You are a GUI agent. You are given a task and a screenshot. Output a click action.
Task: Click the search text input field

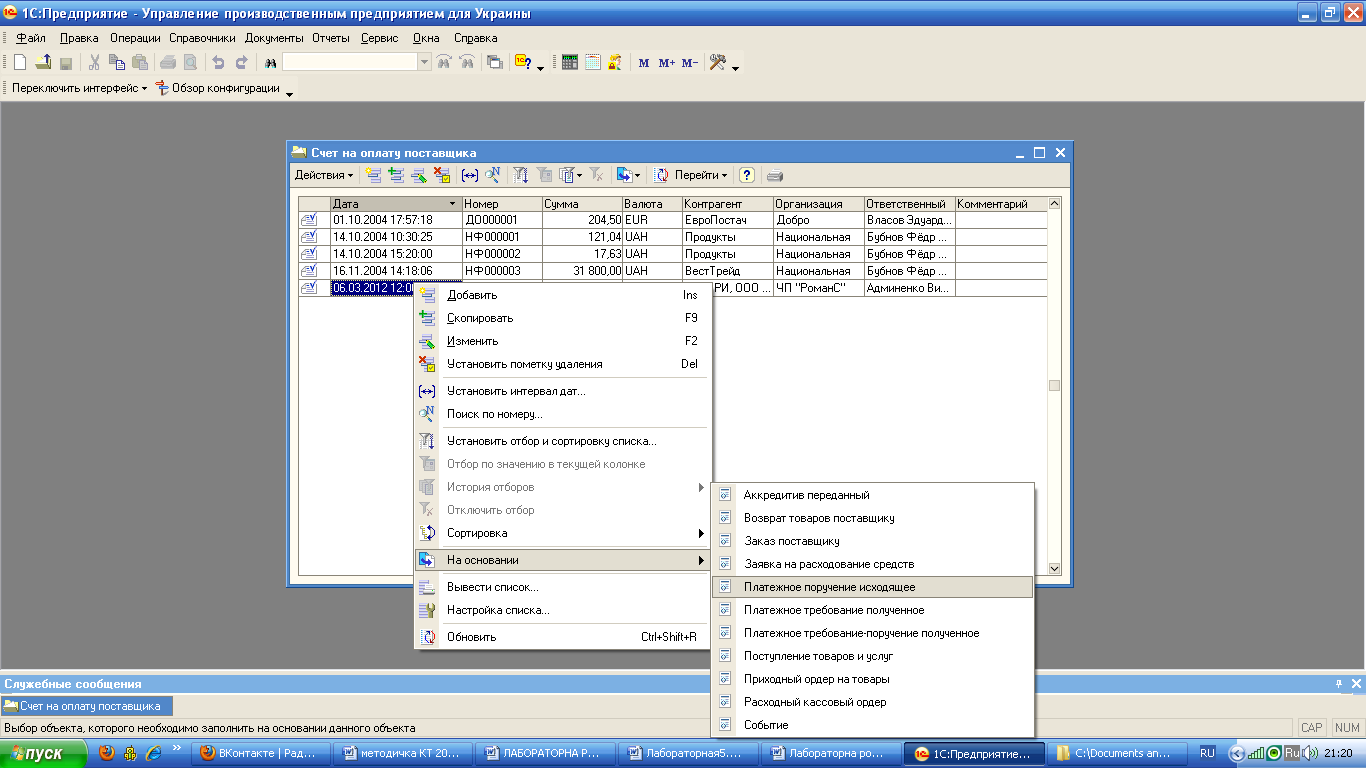[350, 62]
